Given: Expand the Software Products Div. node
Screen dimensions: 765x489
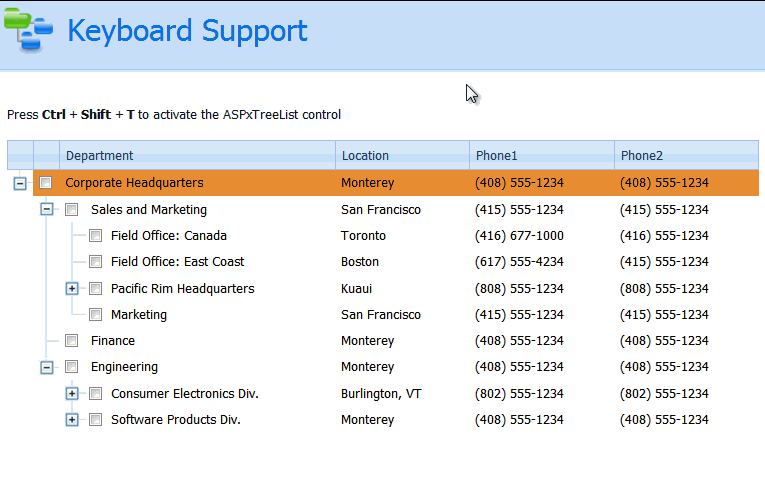Looking at the screenshot, I should tap(72, 420).
